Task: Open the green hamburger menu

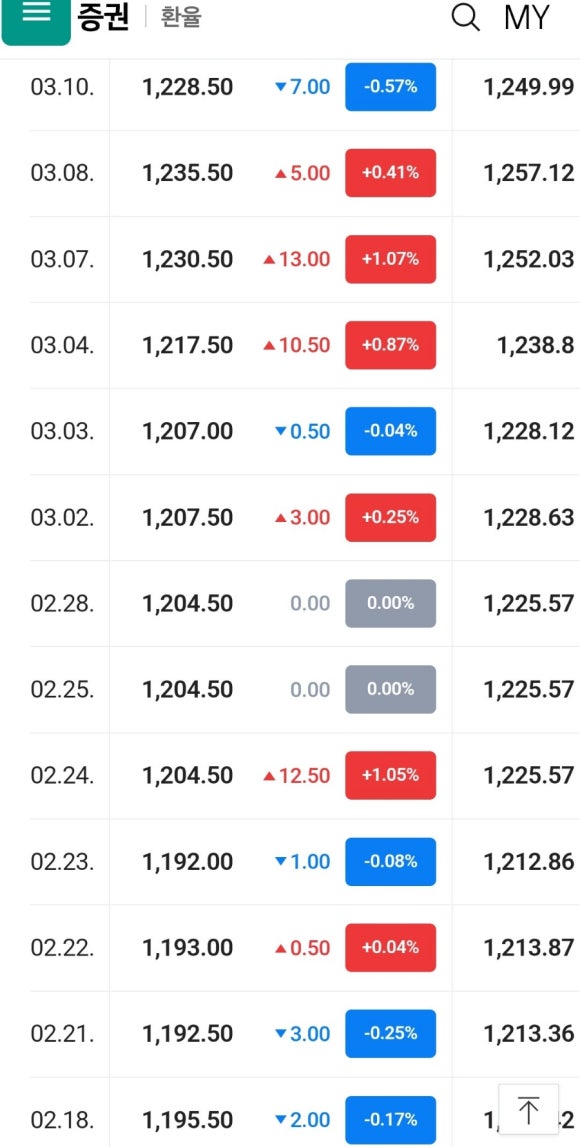Action: pos(36,18)
